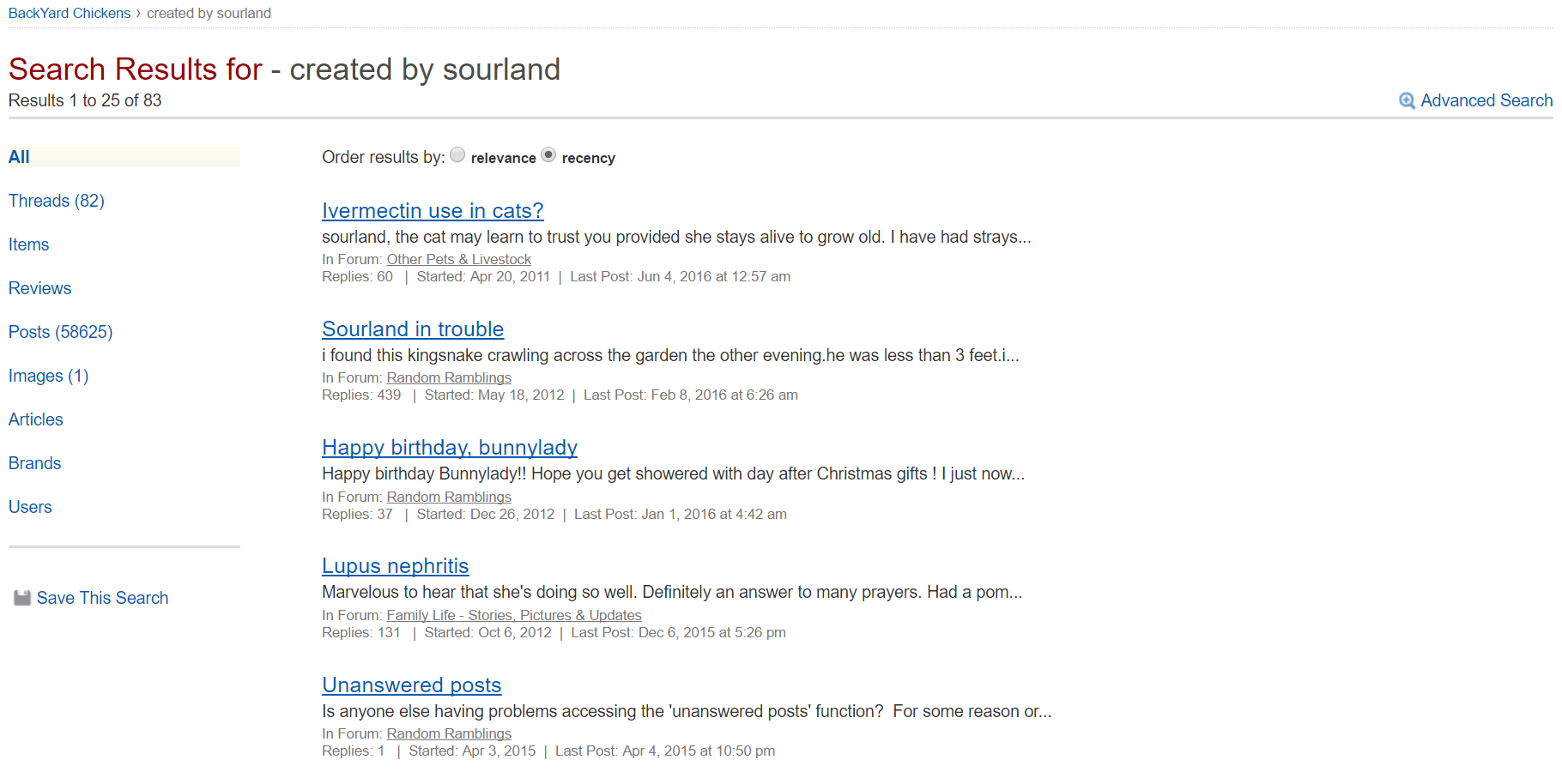Open the "Happy birthday, bunnylady" thread
Image resolution: width=1562 pixels, height=784 pixels.
[450, 448]
